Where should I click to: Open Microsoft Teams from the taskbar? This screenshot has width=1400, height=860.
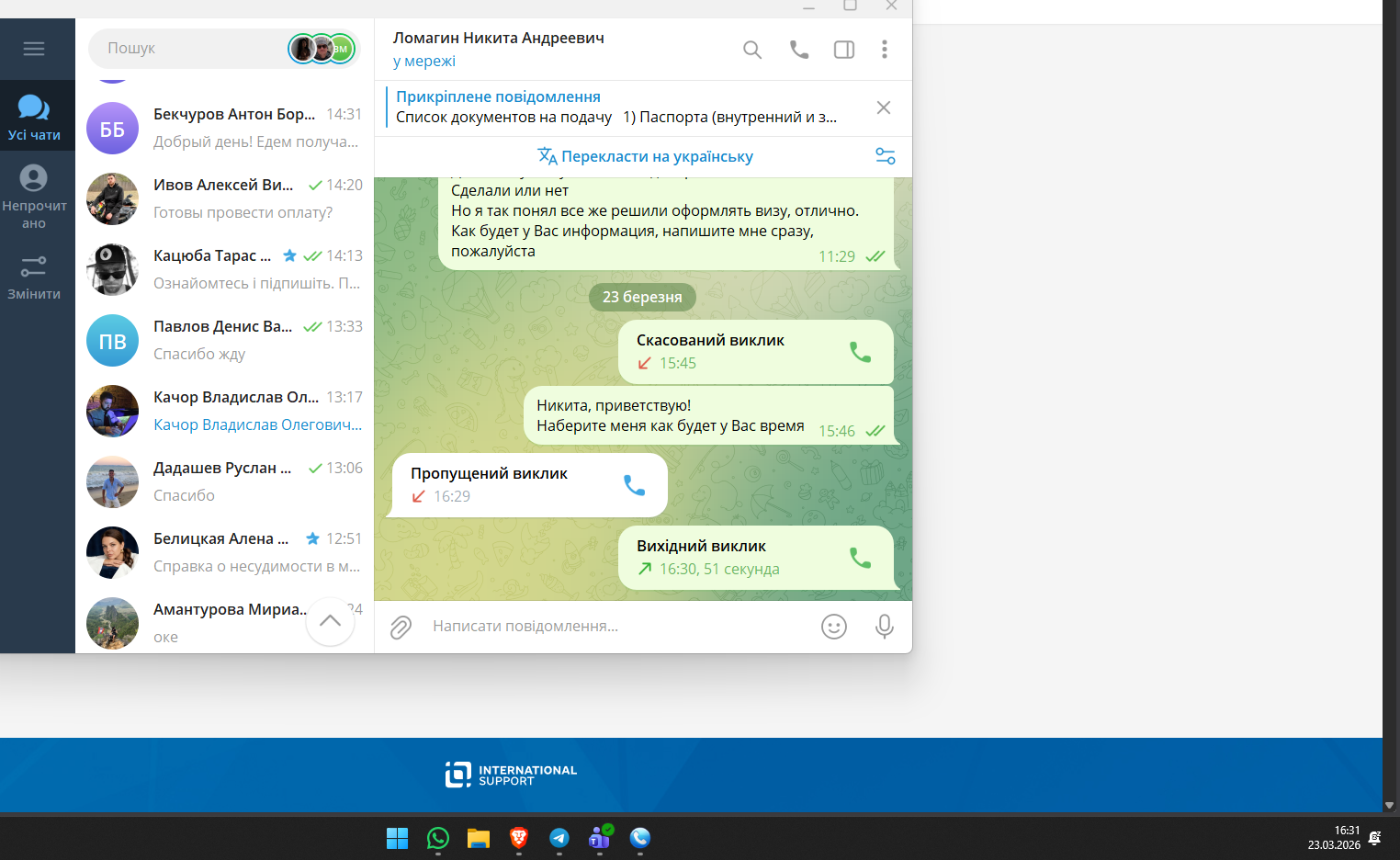600,837
